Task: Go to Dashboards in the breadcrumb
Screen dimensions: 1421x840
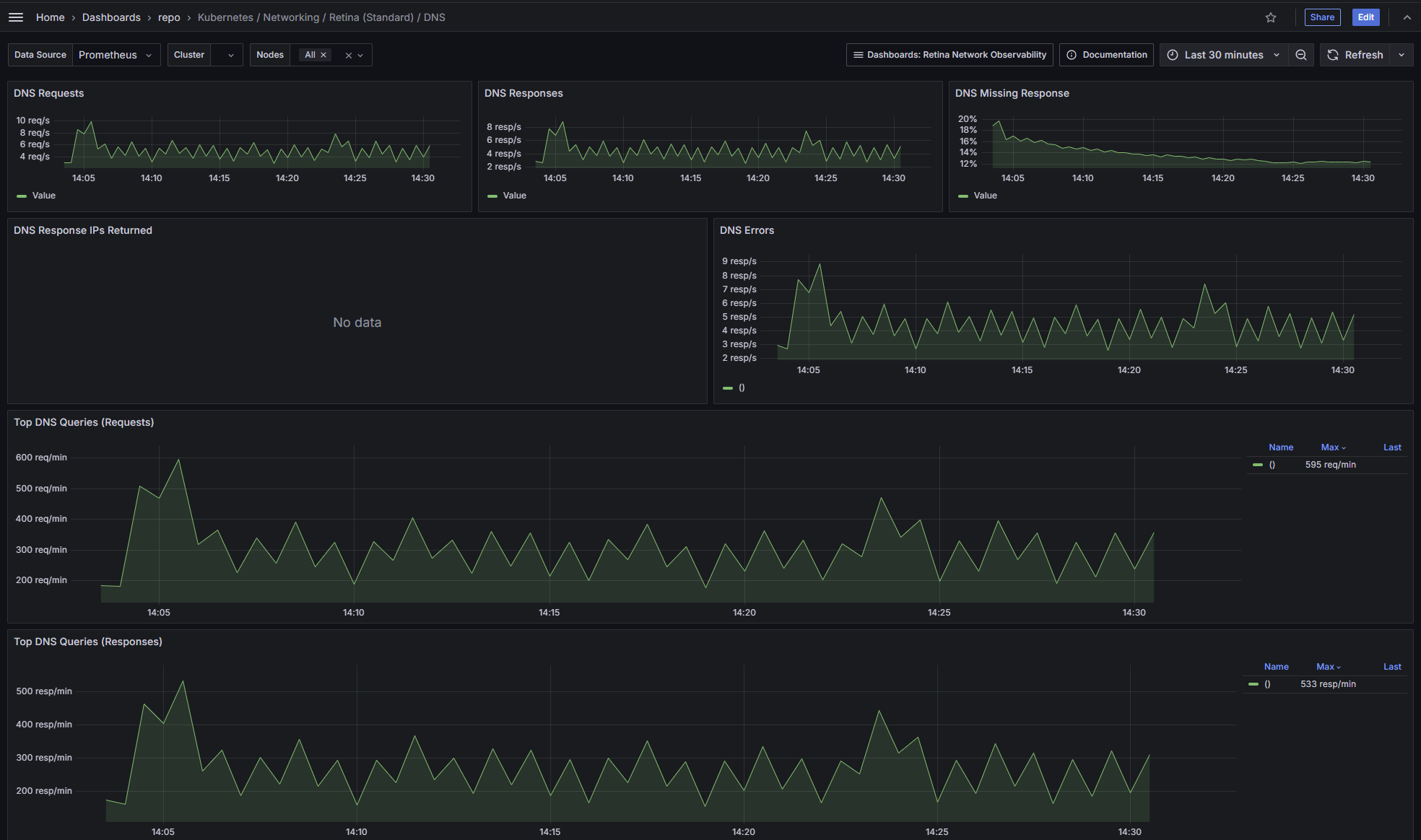Action: tap(111, 17)
